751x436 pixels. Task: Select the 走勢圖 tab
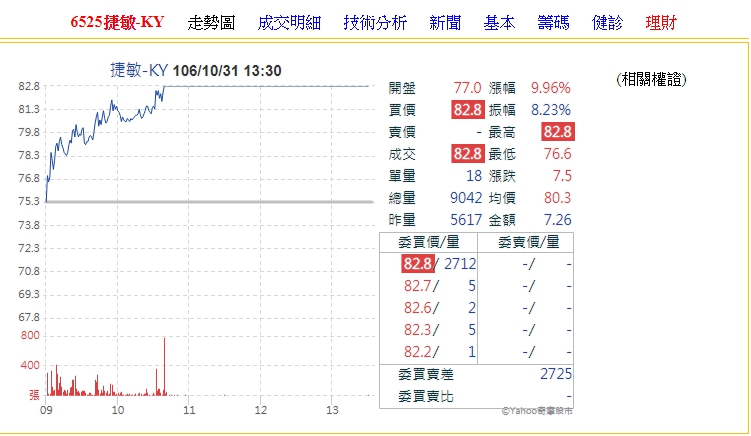(211, 23)
